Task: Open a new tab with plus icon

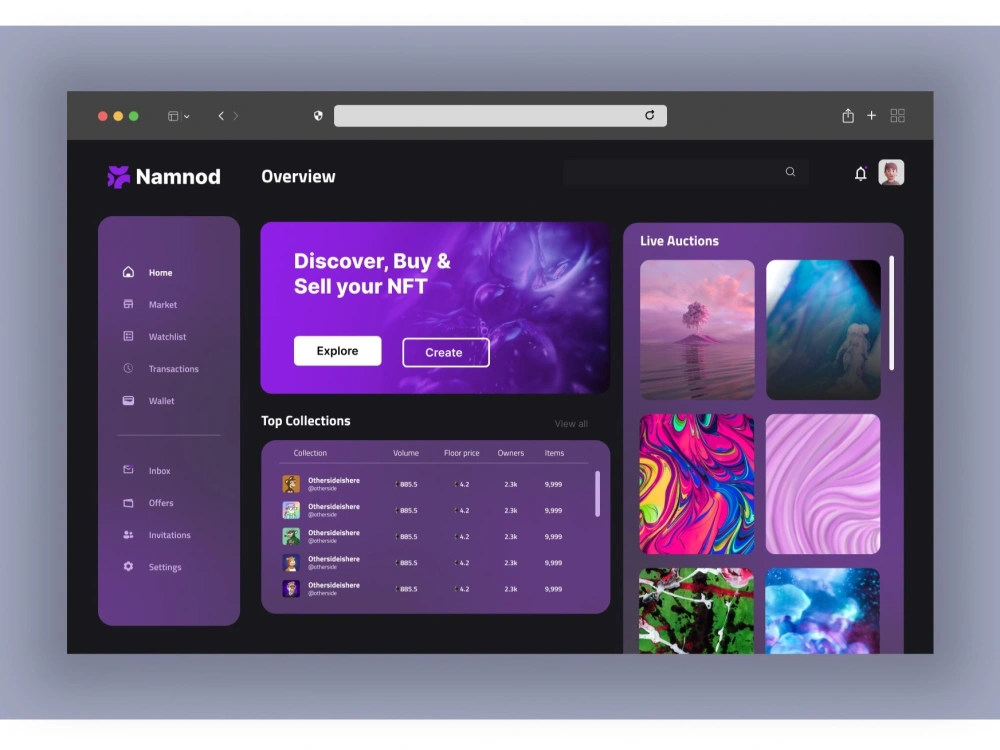Action: point(871,115)
